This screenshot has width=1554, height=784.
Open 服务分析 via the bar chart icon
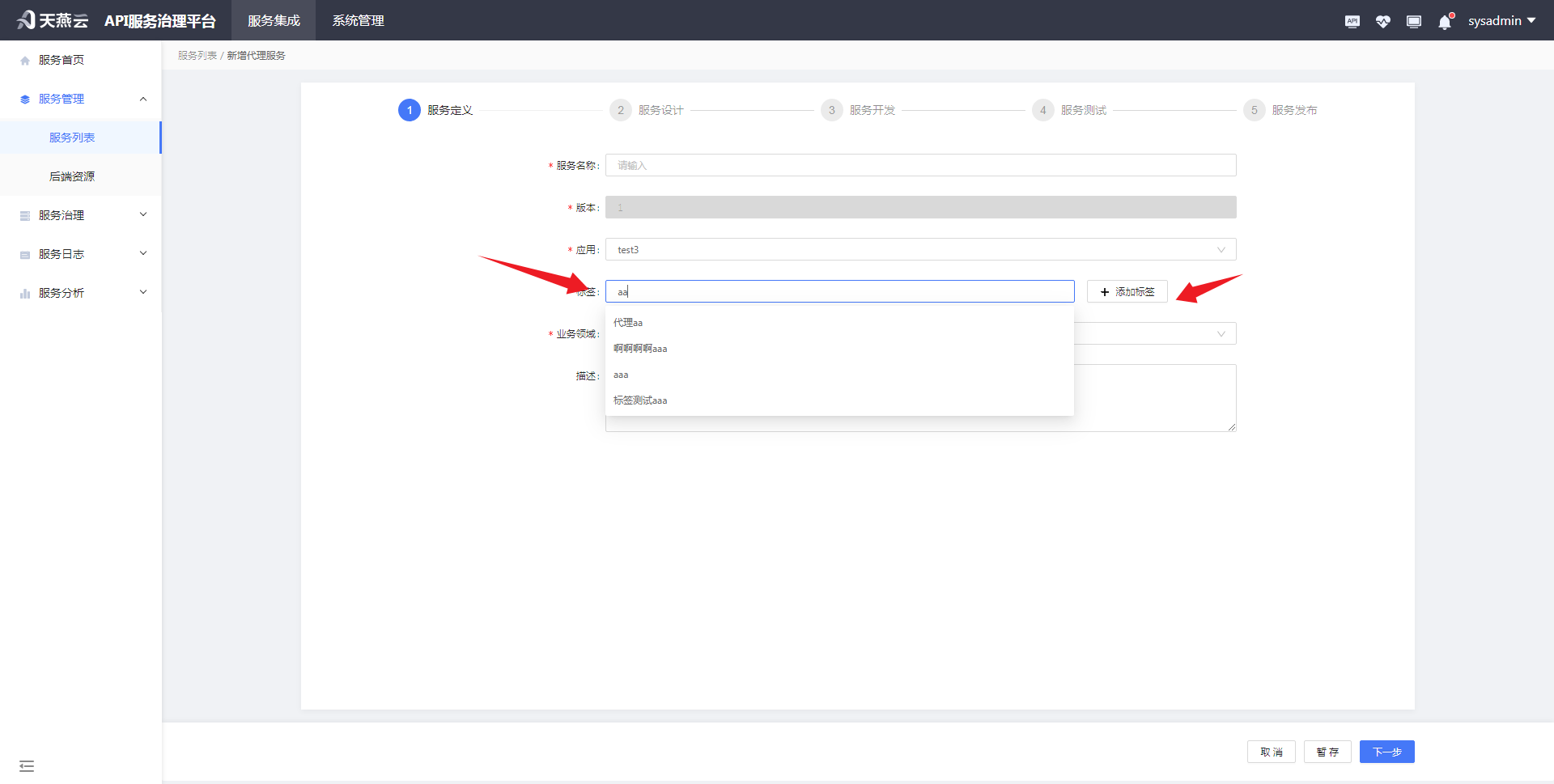23,292
